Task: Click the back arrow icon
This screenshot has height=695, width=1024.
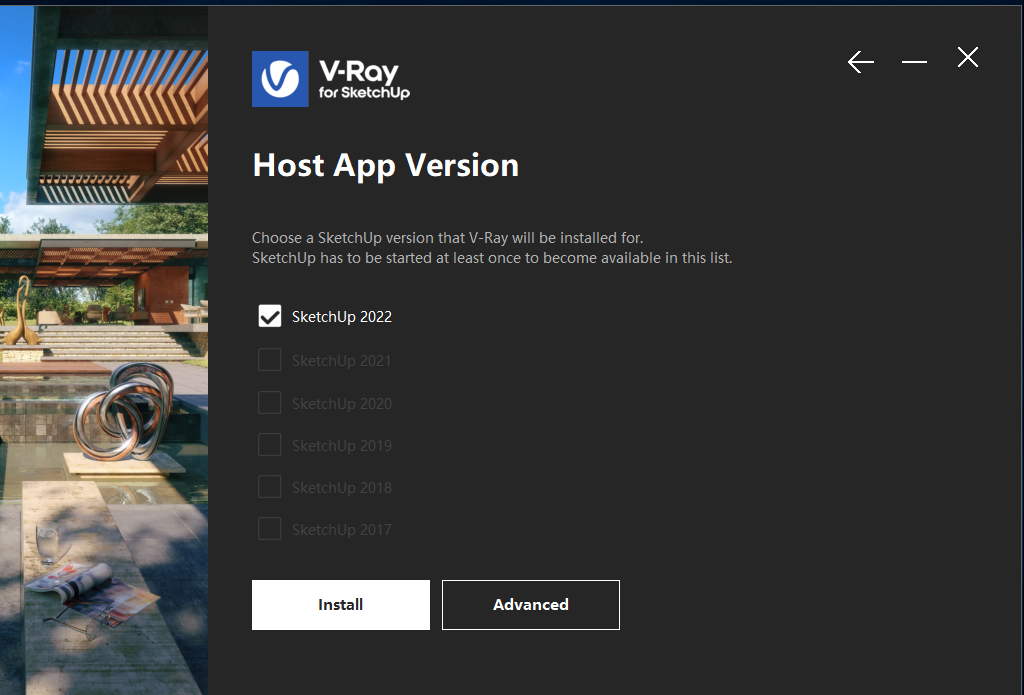Action: pyautogui.click(x=860, y=62)
